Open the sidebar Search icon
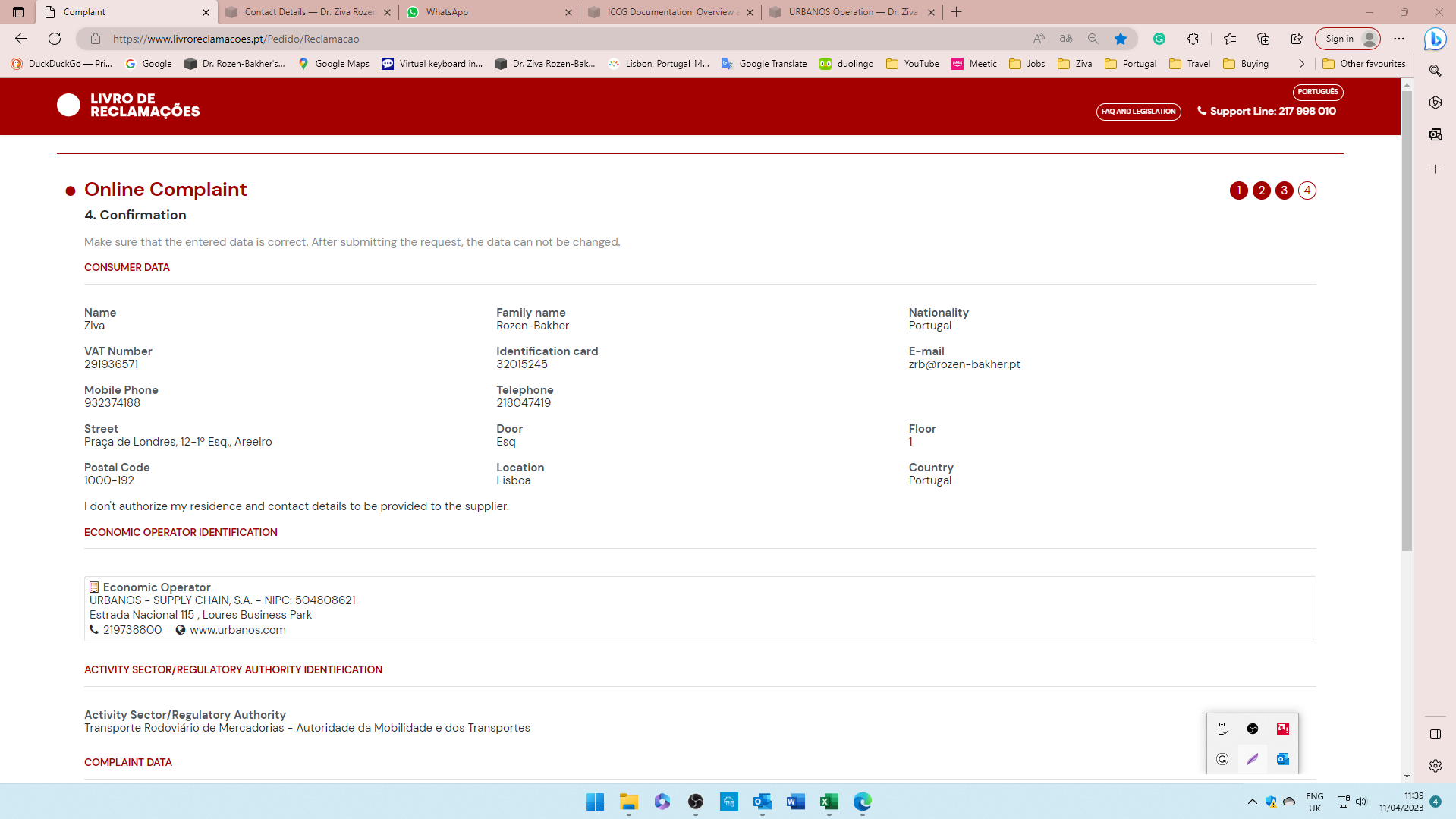 [x=1436, y=71]
